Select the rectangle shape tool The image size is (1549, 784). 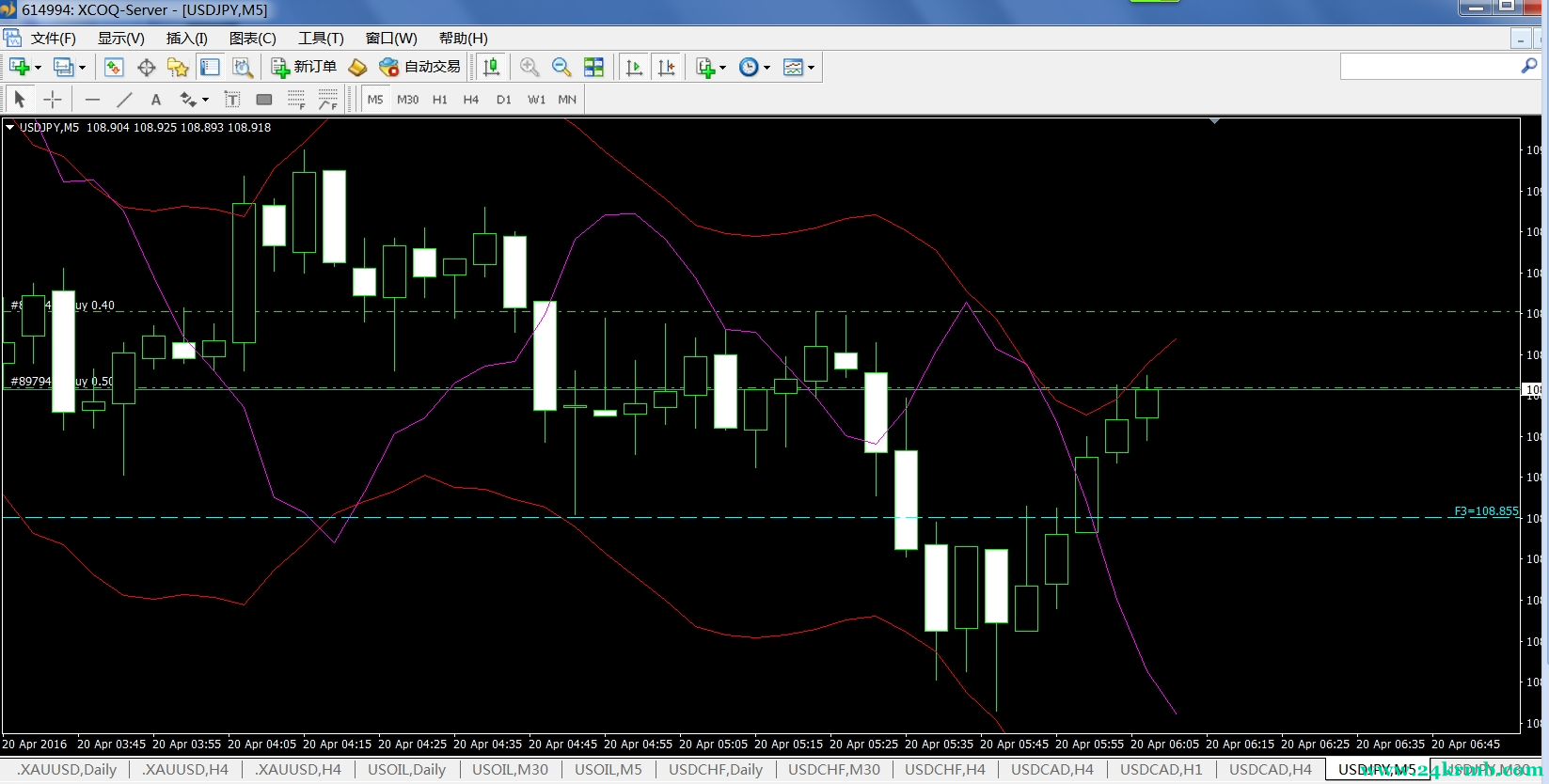click(264, 99)
